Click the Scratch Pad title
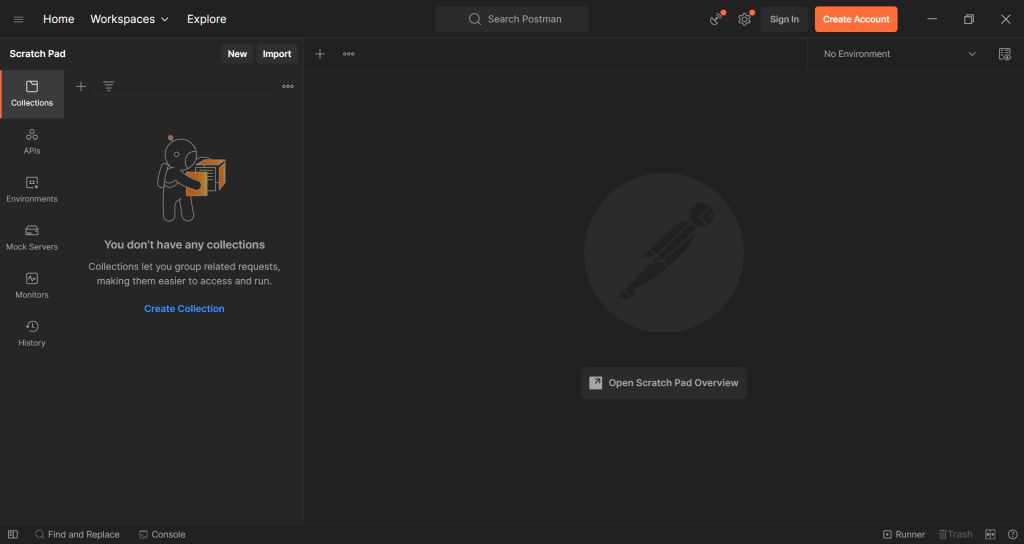Image resolution: width=1024 pixels, height=544 pixels. (37, 54)
